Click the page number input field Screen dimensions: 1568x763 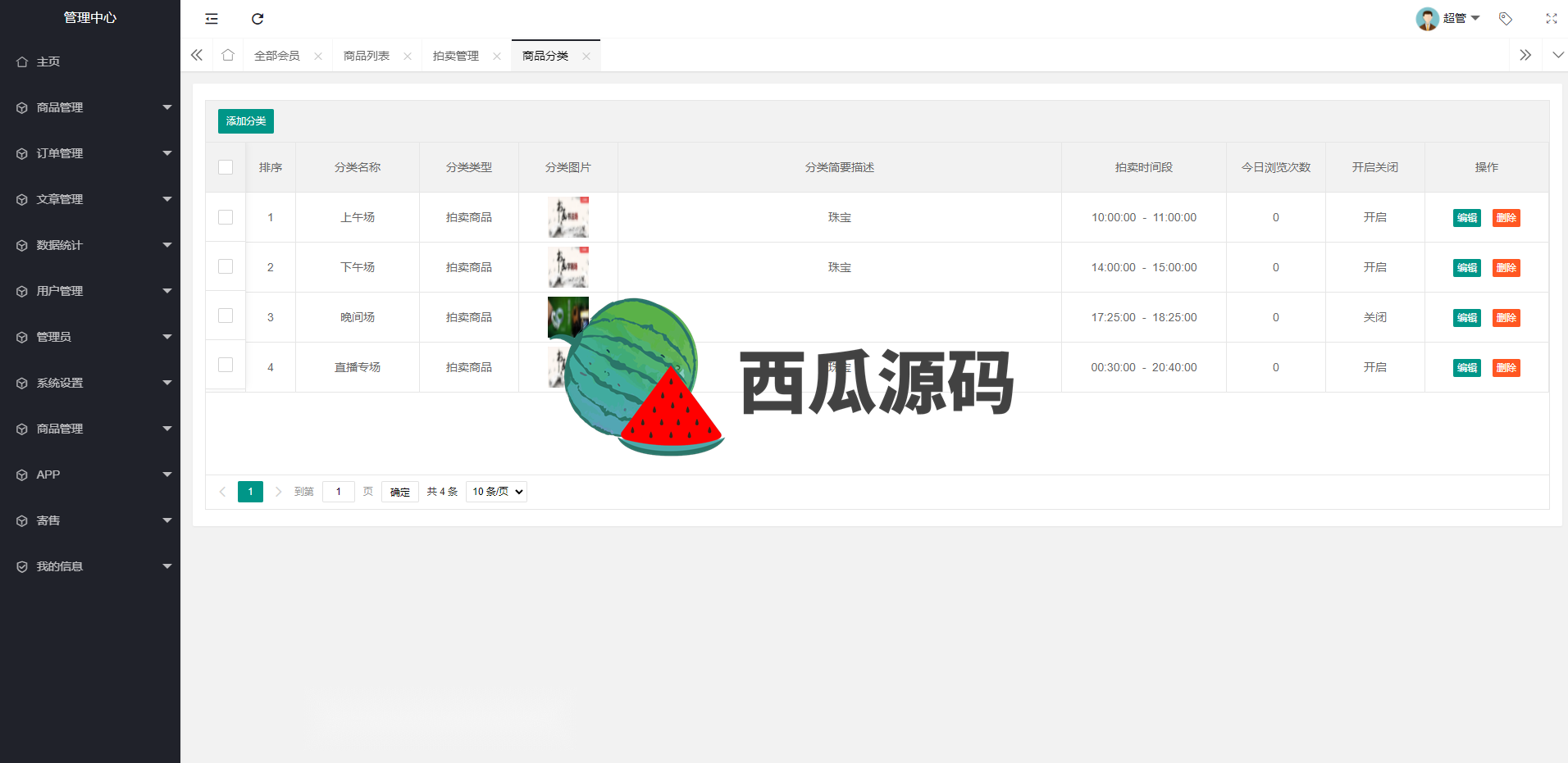point(339,492)
